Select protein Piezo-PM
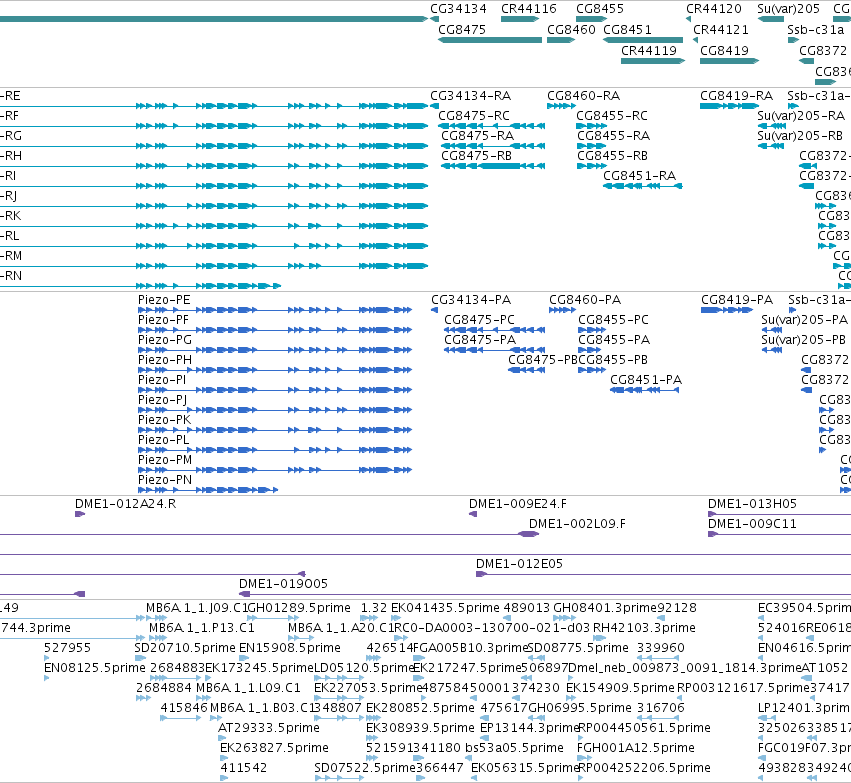This screenshot has width=851, height=783. pos(165,460)
